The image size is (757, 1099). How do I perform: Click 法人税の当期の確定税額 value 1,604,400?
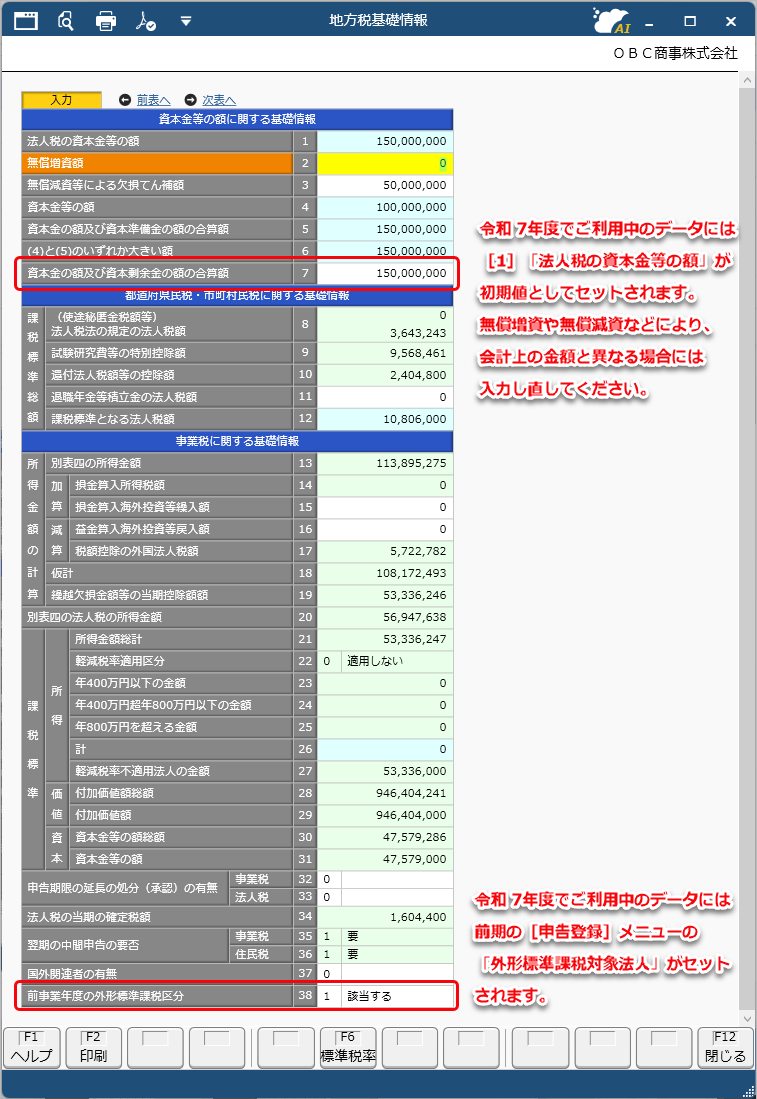point(385,917)
